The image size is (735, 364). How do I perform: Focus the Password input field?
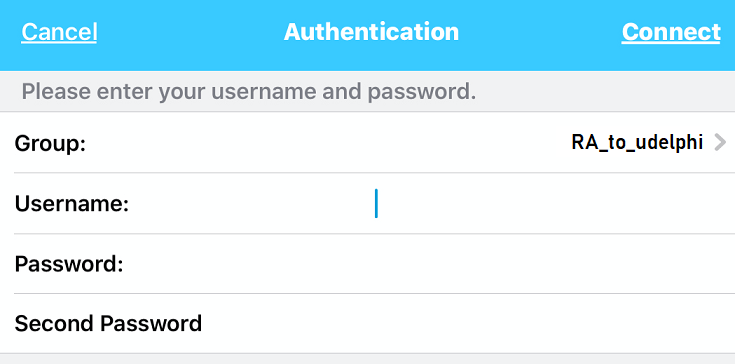[x=553, y=264]
